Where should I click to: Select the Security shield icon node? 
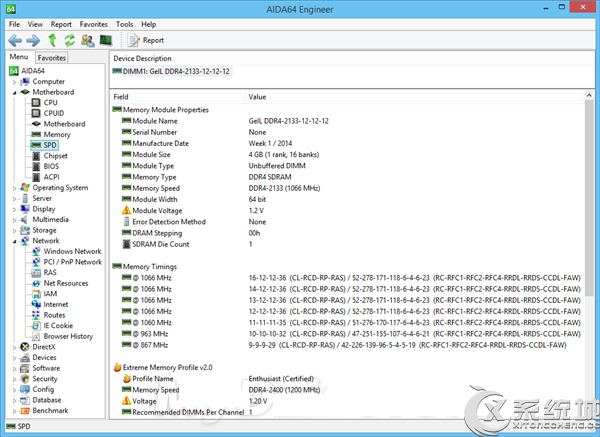(x=25, y=379)
